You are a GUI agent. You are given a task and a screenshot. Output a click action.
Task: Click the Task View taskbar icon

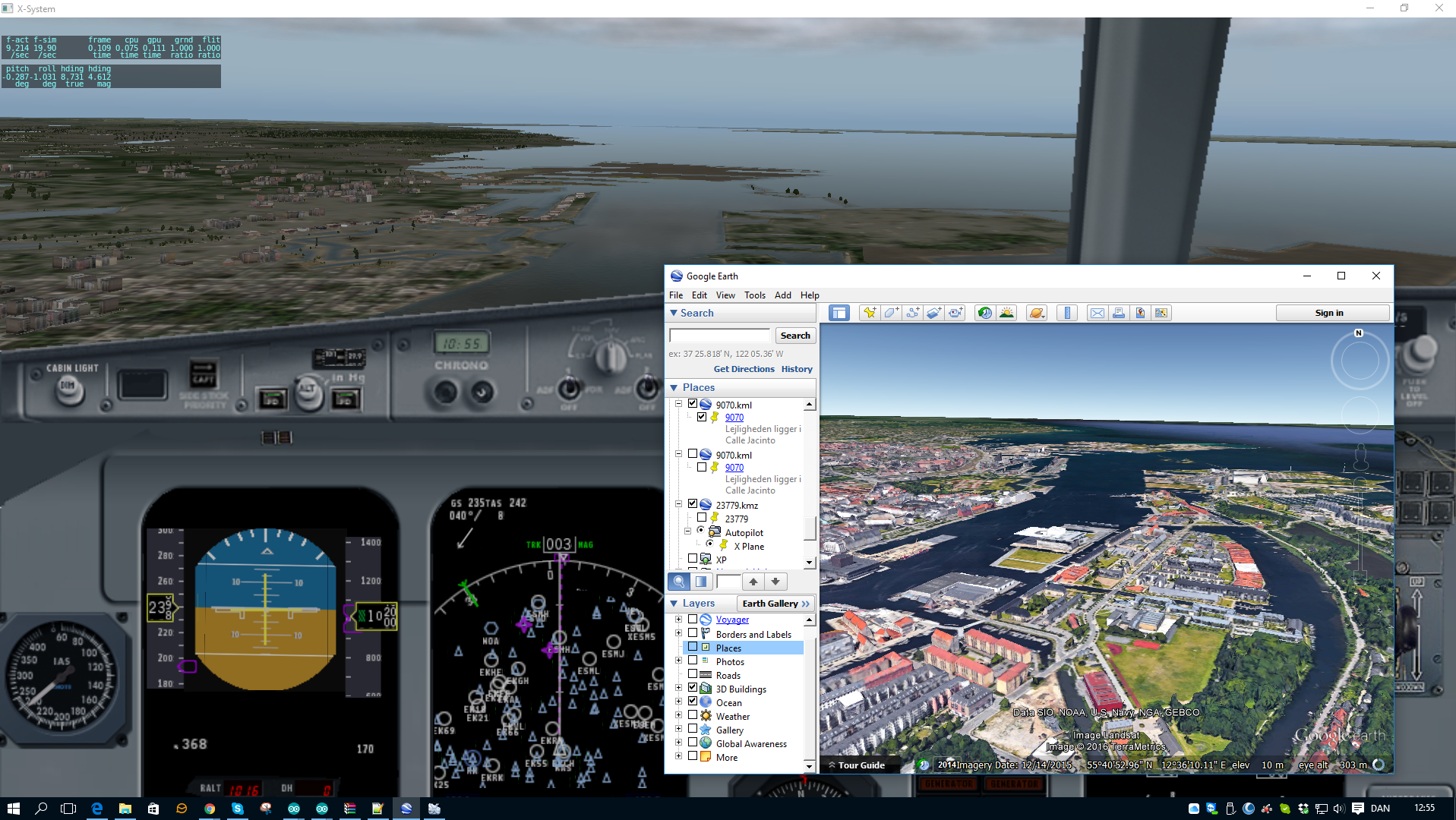[x=69, y=809]
